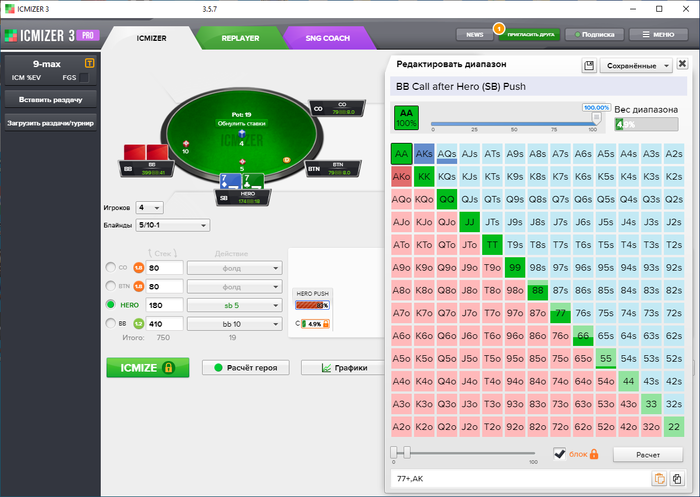Viewport: 700px width, 497px height.
Task: Click the Hero blue 7 card
Action: point(230,181)
